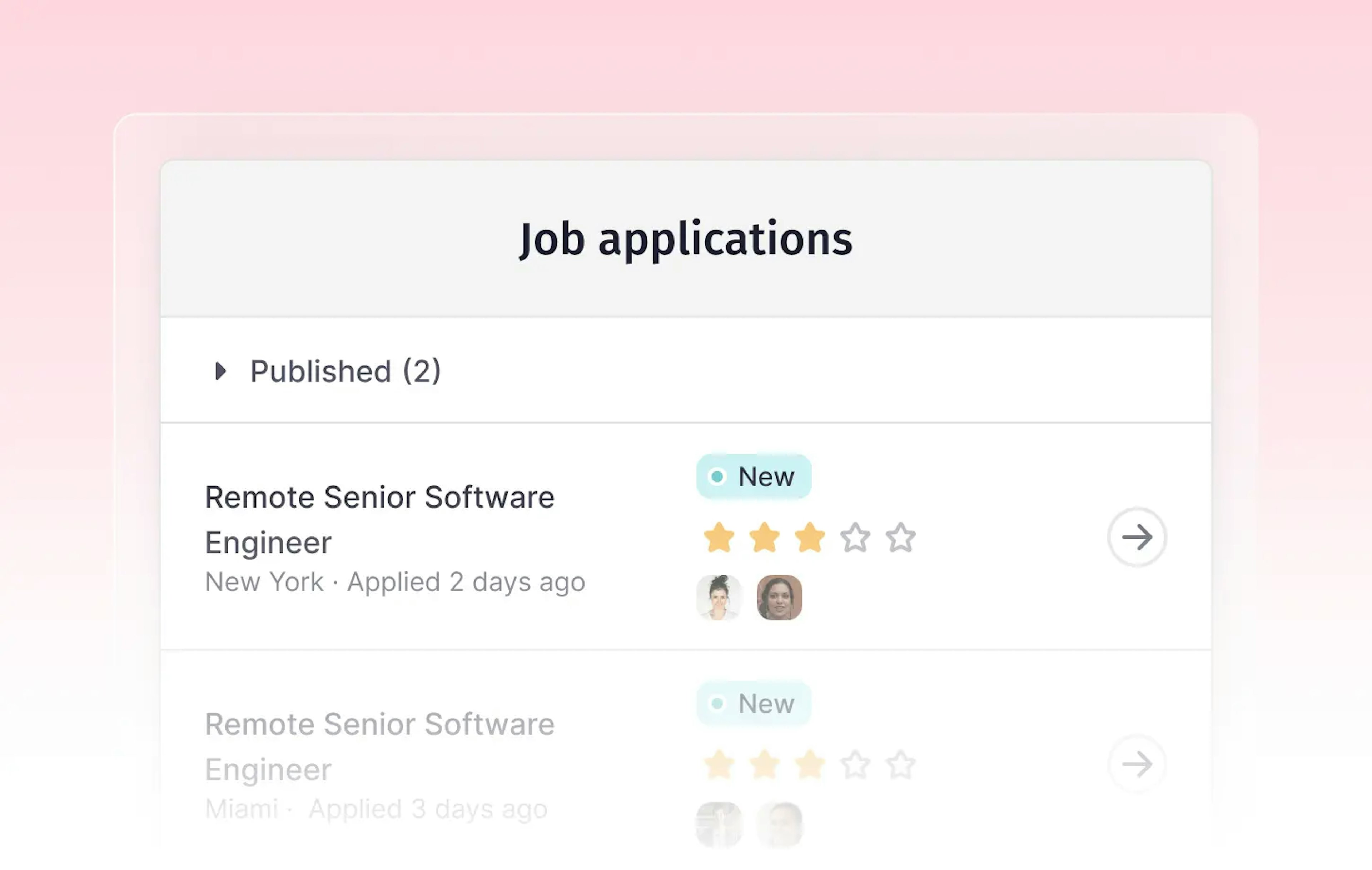Select second reviewer avatar on New York application

[780, 597]
